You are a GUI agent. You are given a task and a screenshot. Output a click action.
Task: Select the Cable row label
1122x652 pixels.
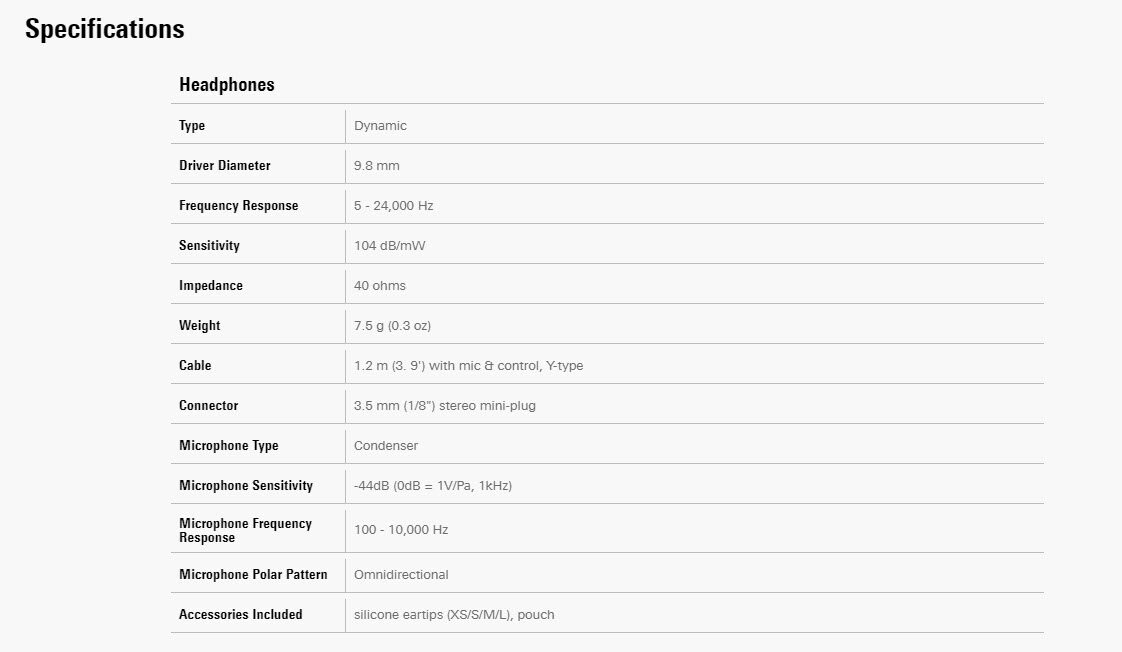pyautogui.click(x=195, y=366)
